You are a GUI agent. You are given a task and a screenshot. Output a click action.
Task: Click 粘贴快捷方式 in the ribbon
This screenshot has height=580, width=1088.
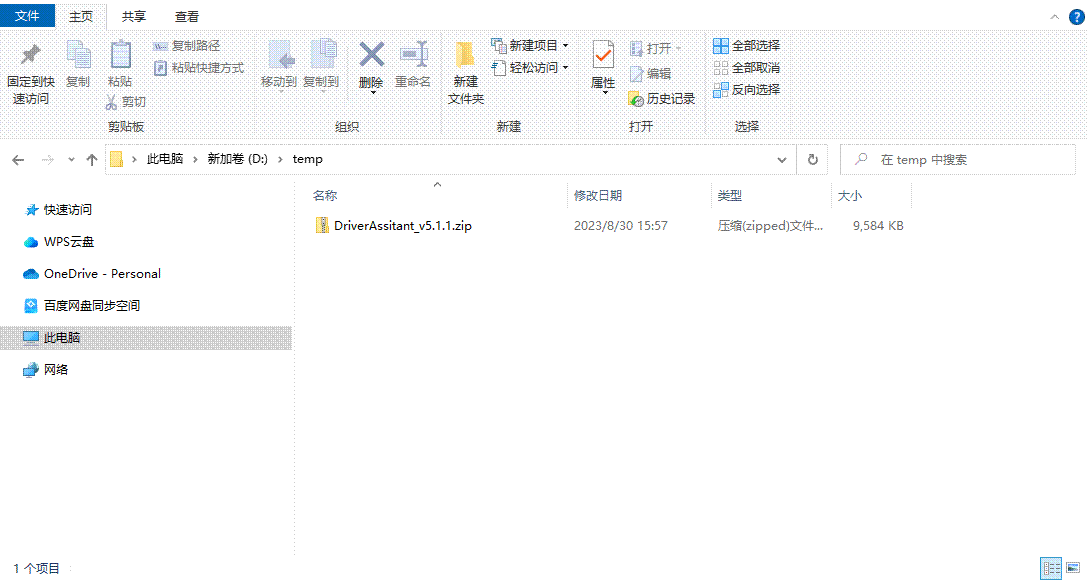click(198, 68)
